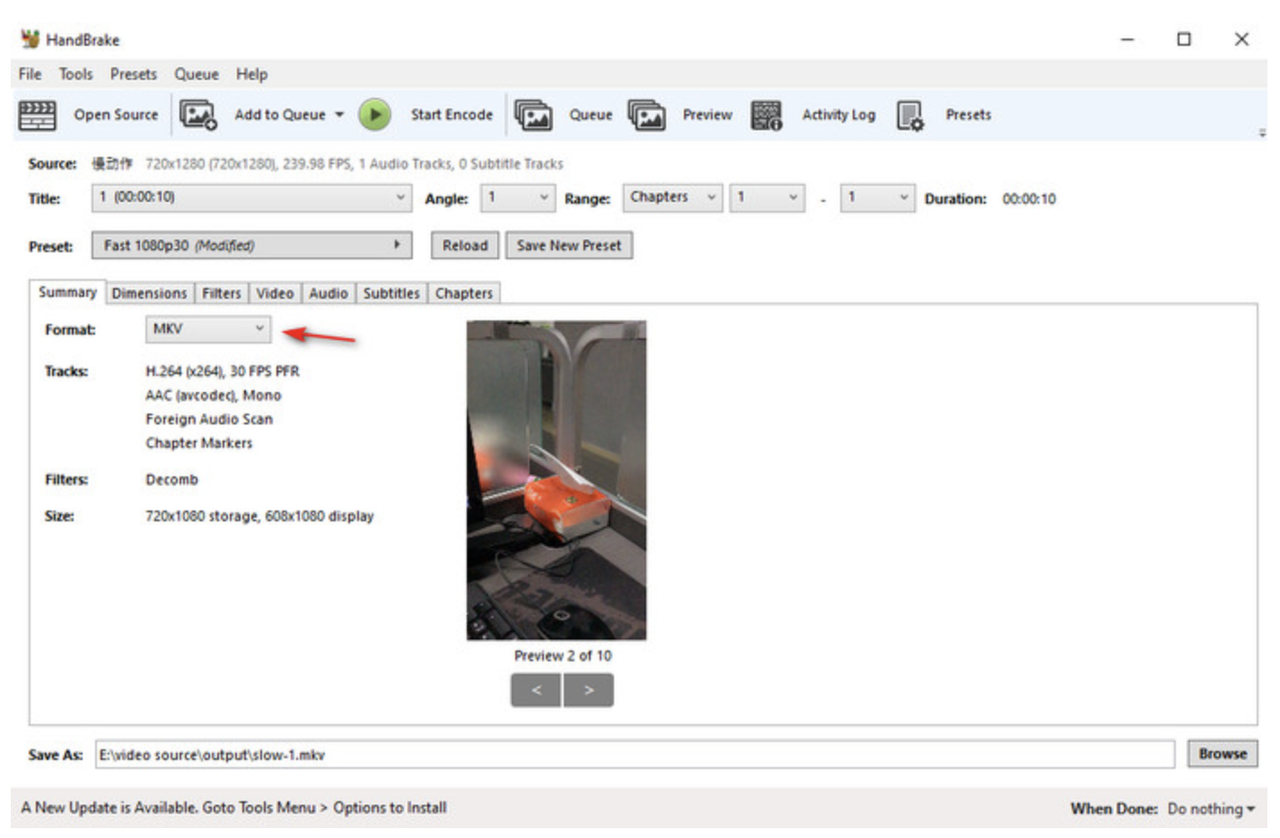Viewport: 1280px width, 838px height.
Task: Click the 'Decomb' filter text
Action: 172,479
